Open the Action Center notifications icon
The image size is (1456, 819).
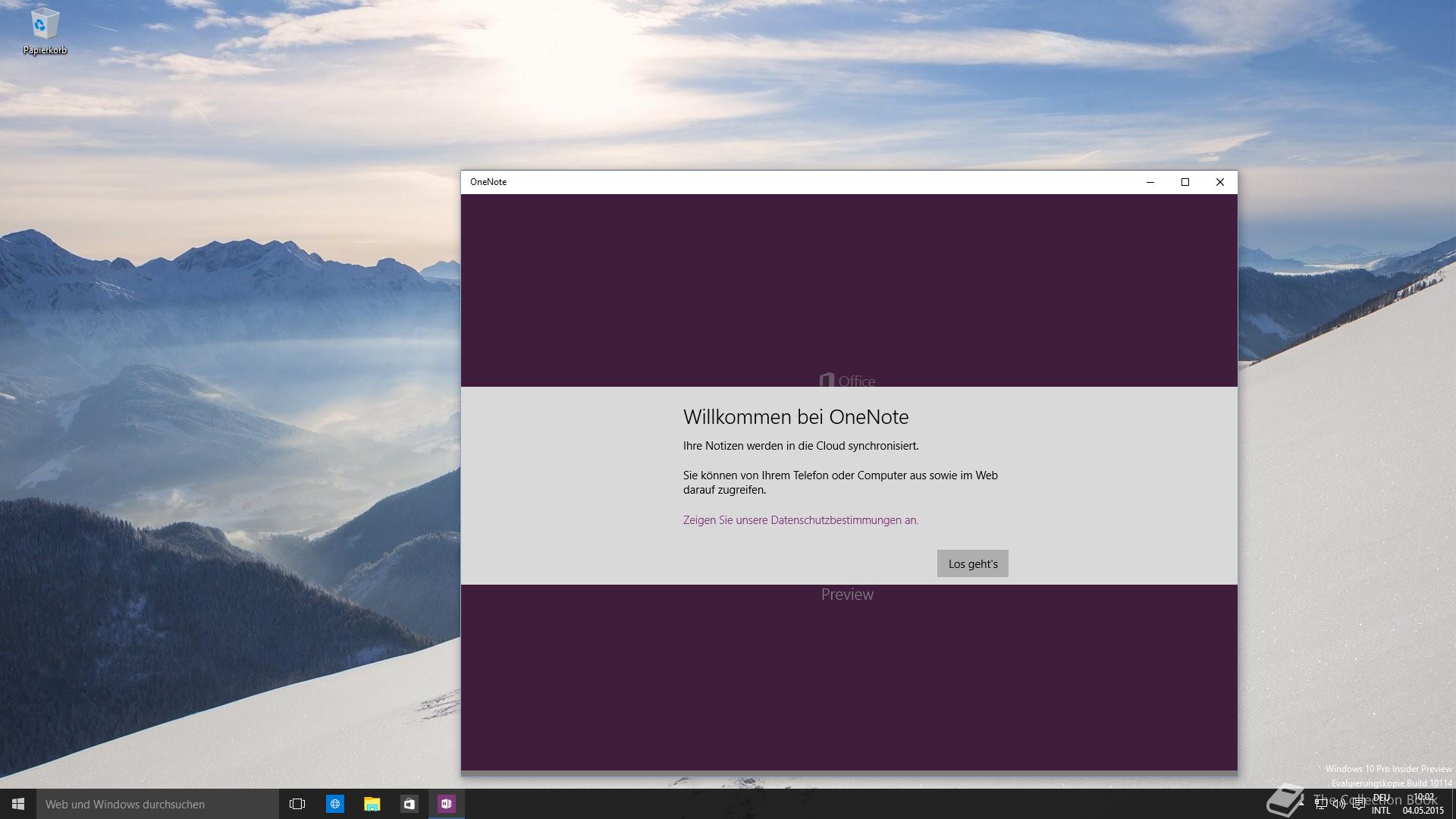(1359, 804)
